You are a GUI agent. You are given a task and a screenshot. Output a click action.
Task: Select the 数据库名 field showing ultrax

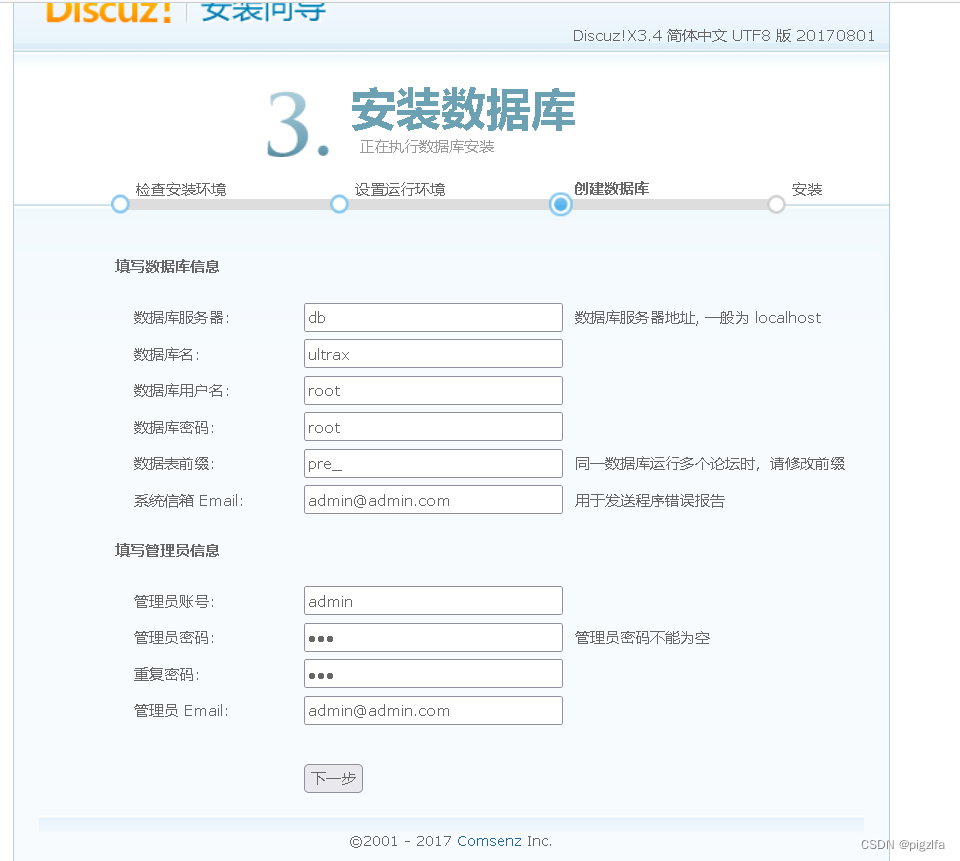[x=432, y=353]
